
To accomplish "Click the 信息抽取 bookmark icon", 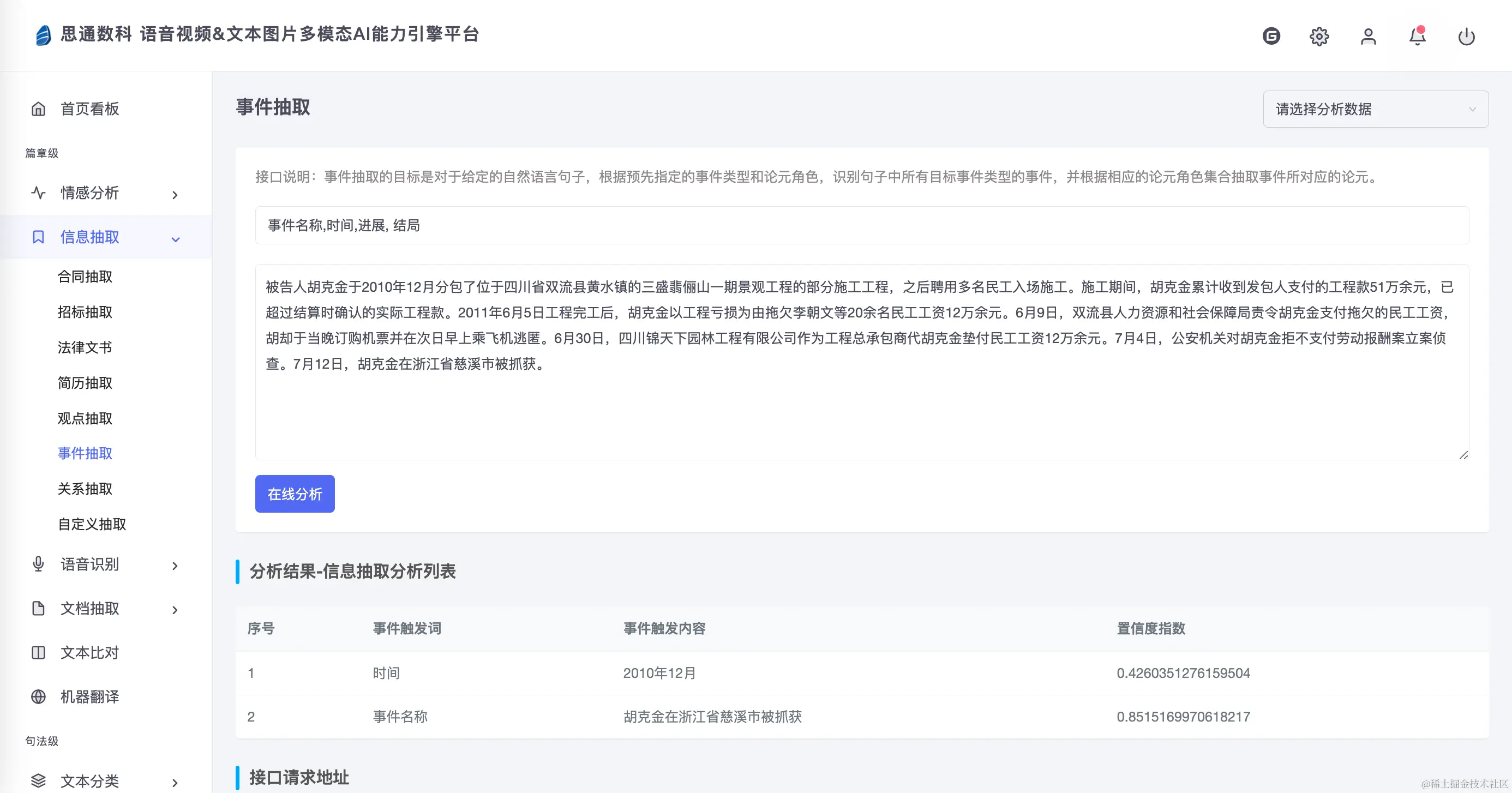I will 38,237.
